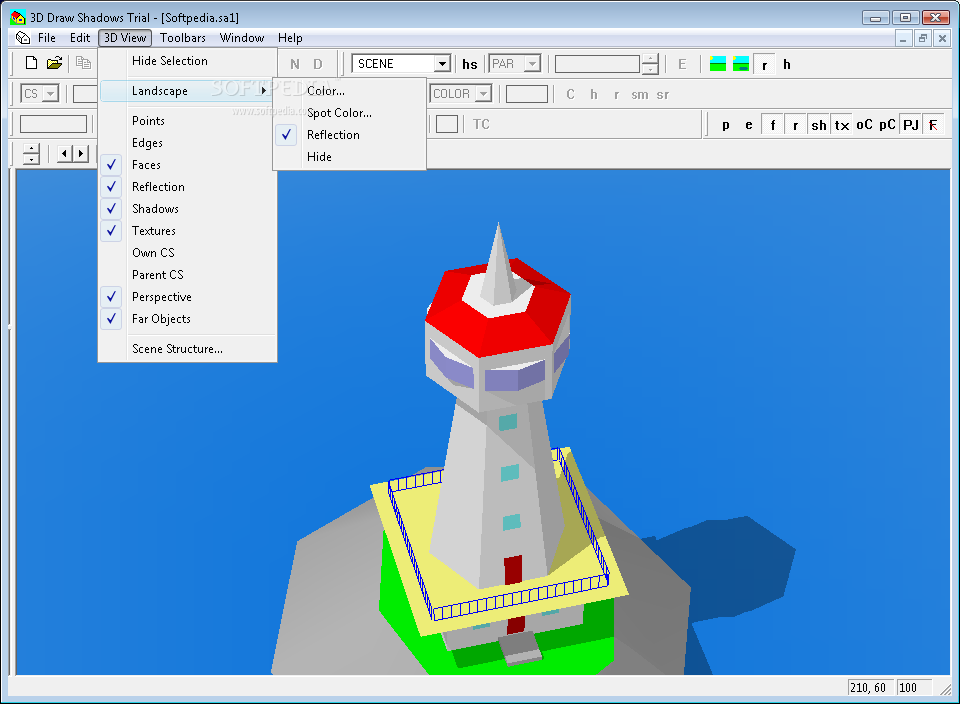The width and height of the screenshot is (960, 704).
Task: Click the Open file folder icon
Action: pos(54,62)
